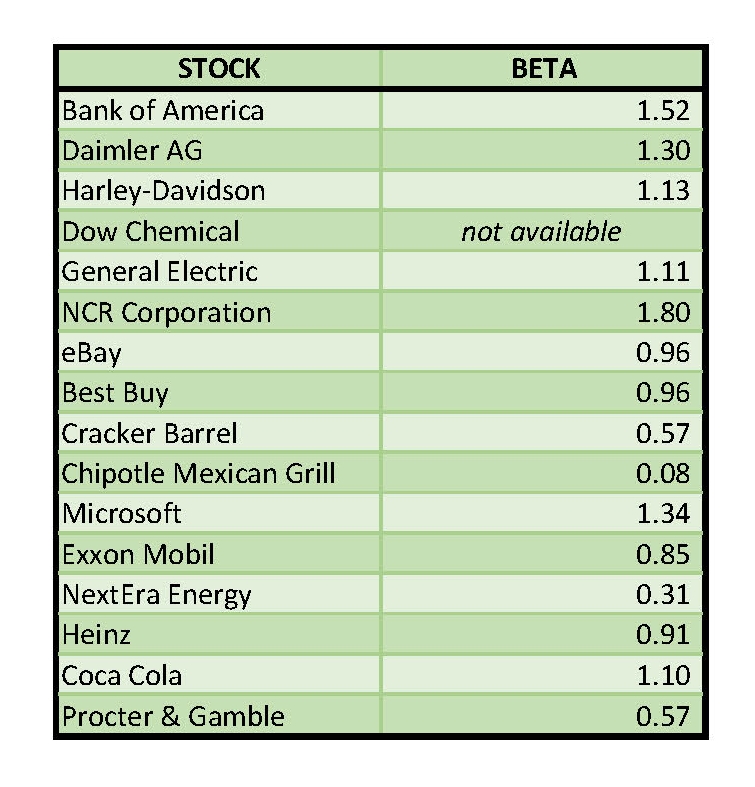Click the STOCK column header
Image resolution: width=755 pixels, height=787 pixels.
pyautogui.click(x=218, y=68)
